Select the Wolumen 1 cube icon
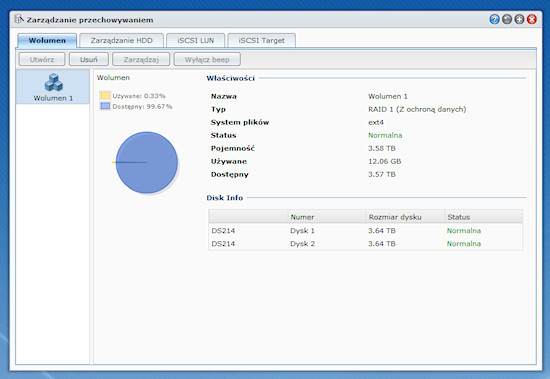The width and height of the screenshot is (550, 379). pos(53,82)
